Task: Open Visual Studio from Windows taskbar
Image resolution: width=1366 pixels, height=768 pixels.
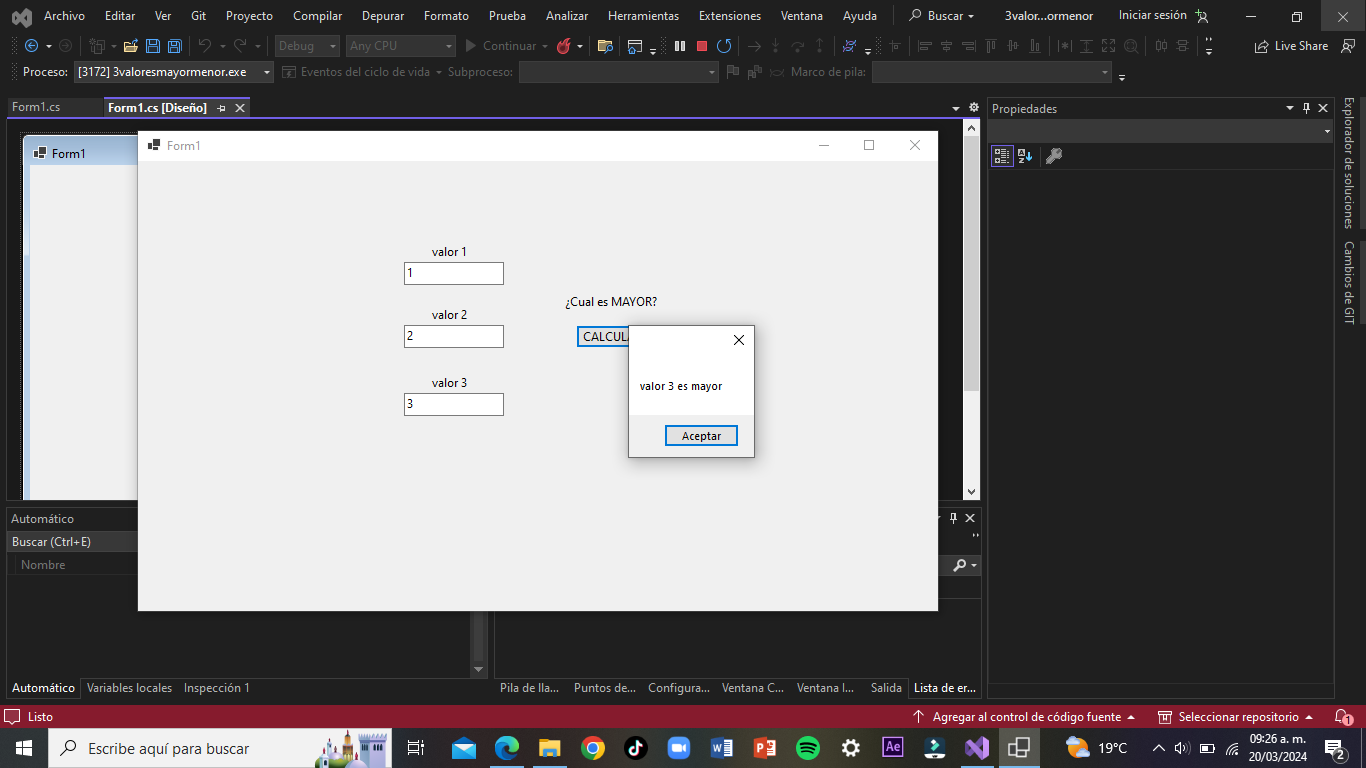Action: (977, 748)
